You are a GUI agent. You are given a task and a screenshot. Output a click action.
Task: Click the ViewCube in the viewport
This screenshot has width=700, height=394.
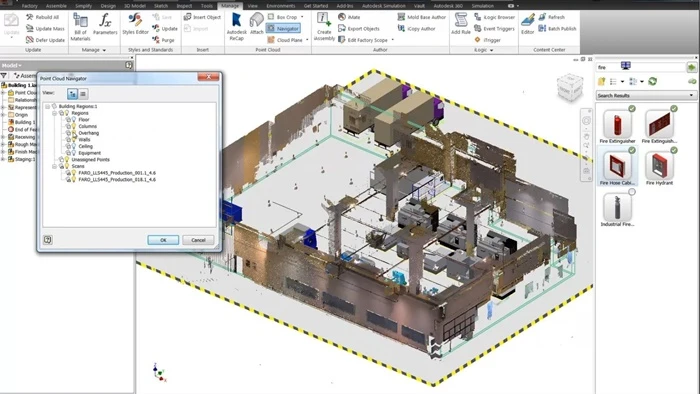pos(570,87)
